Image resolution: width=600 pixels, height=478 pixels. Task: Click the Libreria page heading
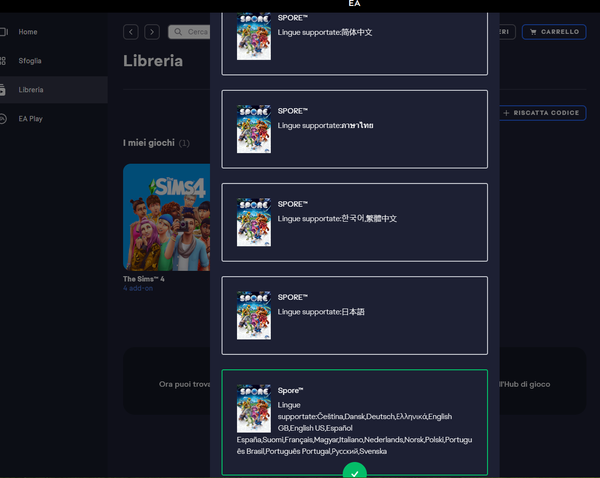click(153, 61)
